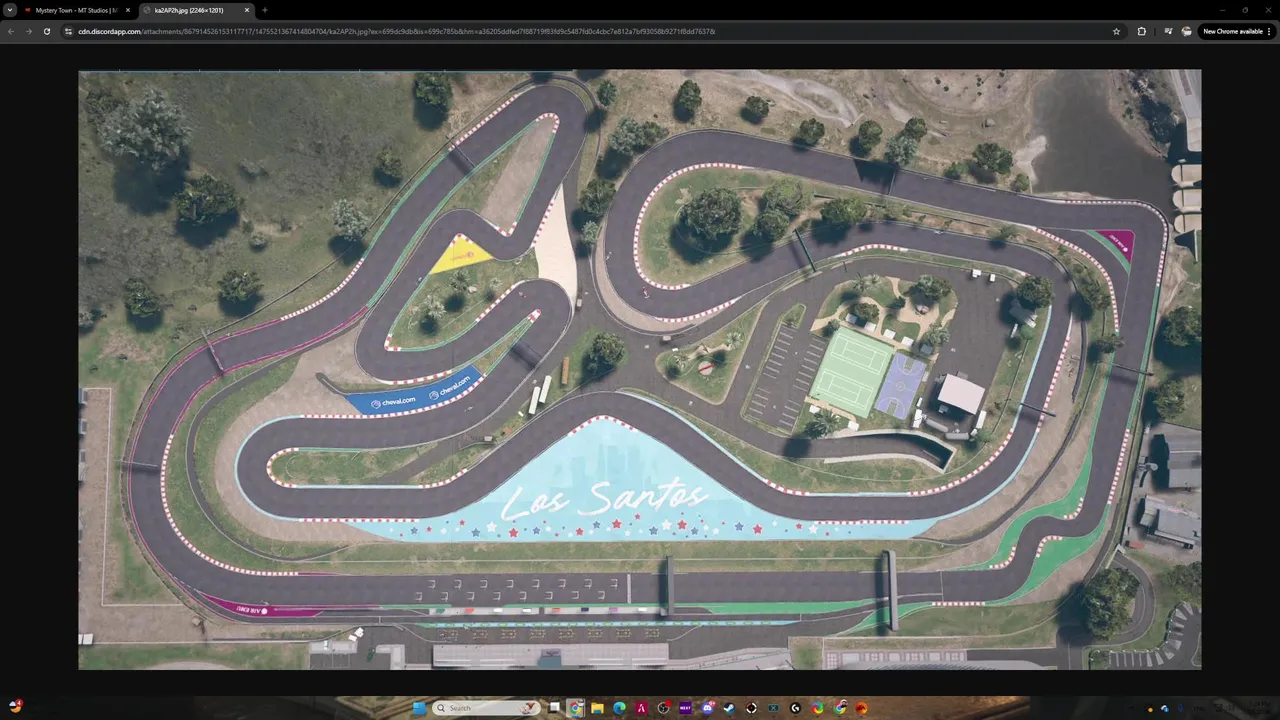Open the red A app on the taskbar
Viewport: 1280px width, 720px height.
pyautogui.click(x=641, y=708)
